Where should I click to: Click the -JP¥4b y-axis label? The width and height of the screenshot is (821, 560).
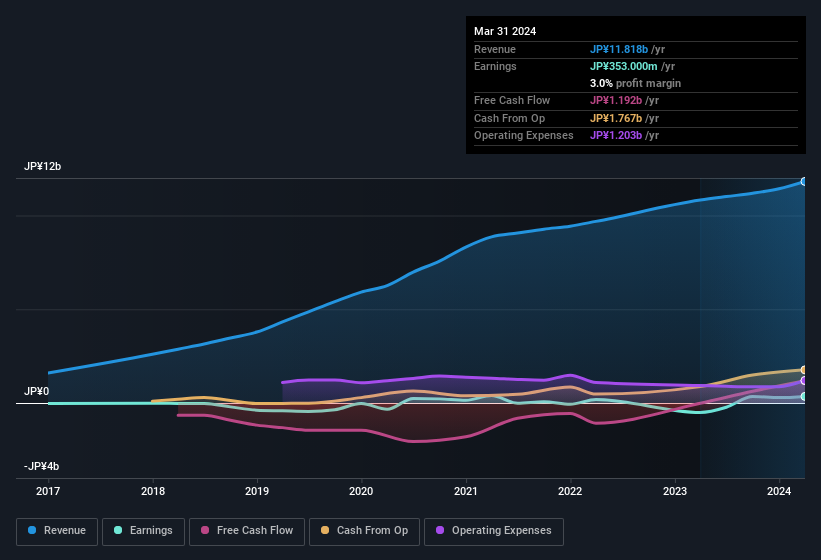41,466
